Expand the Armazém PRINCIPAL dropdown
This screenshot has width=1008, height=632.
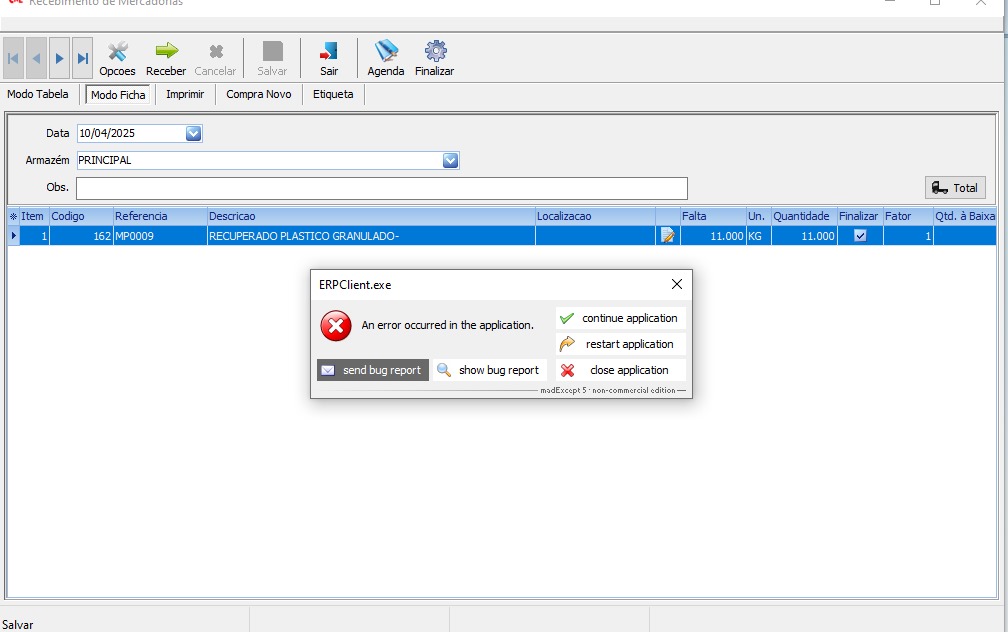click(450, 160)
